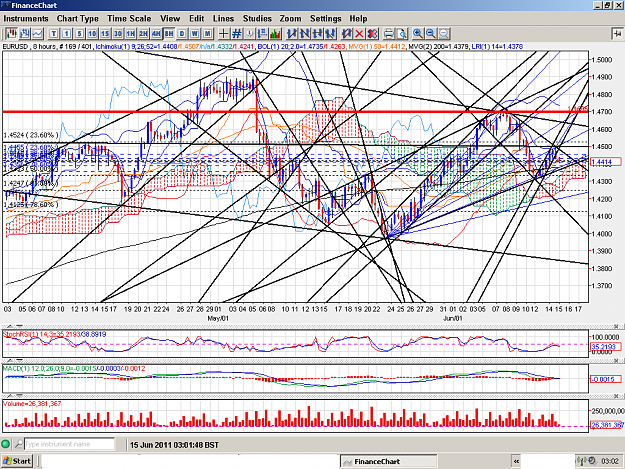Delete selected line with red X
The image size is (625, 469).
point(359,33)
